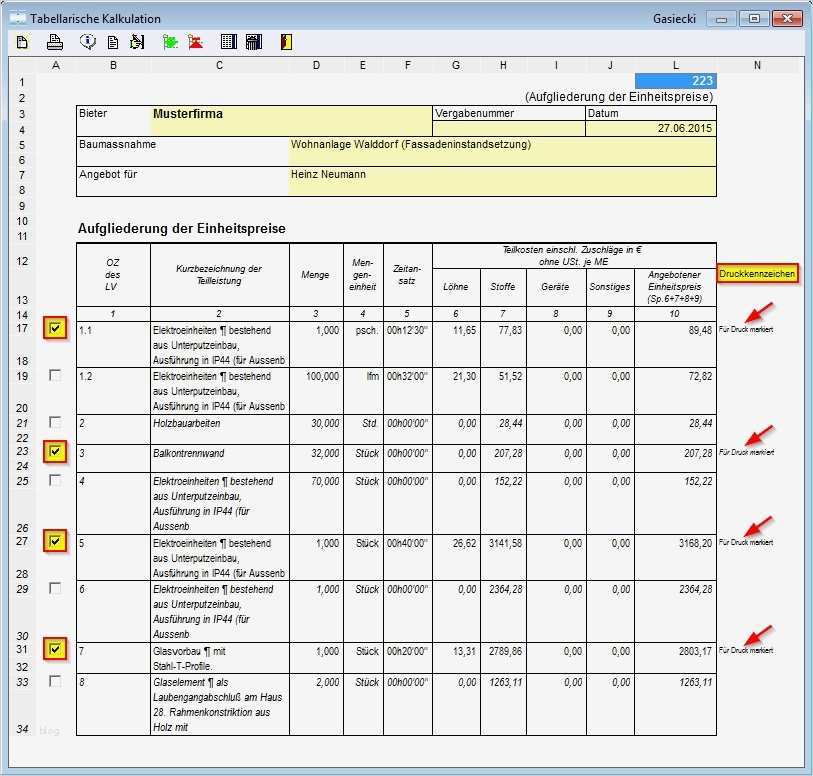Screen dimensions: 813x776
Task: Click the Glasvorbau description cell
Action: 219,658
